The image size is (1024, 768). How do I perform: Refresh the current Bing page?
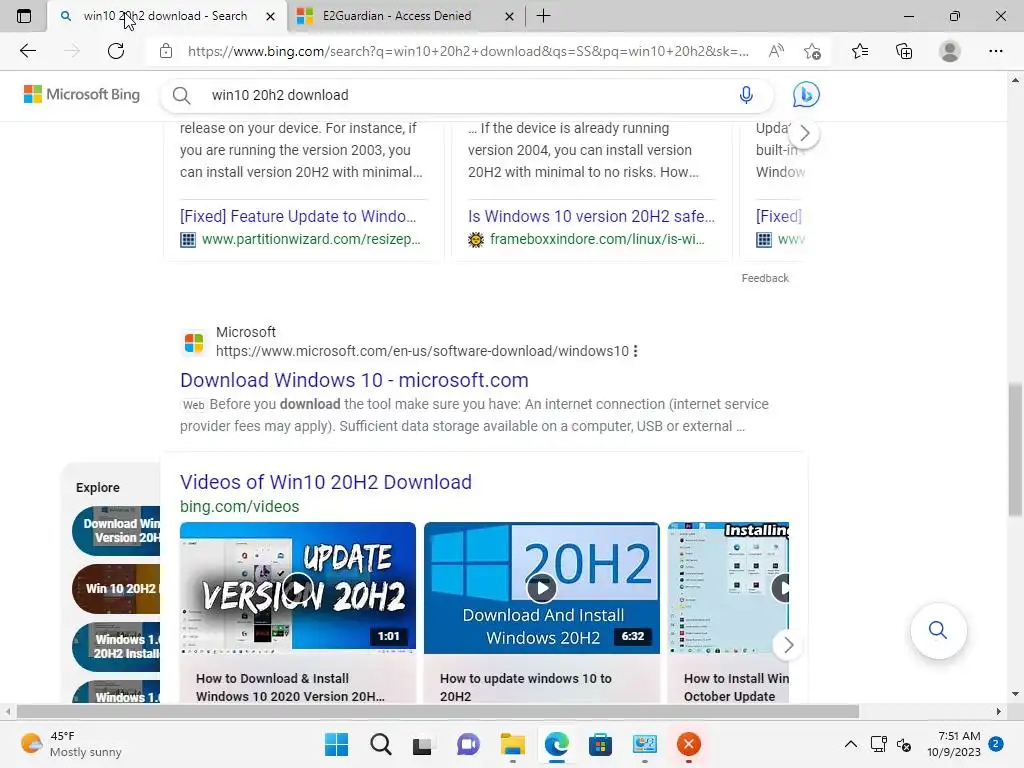point(116,51)
